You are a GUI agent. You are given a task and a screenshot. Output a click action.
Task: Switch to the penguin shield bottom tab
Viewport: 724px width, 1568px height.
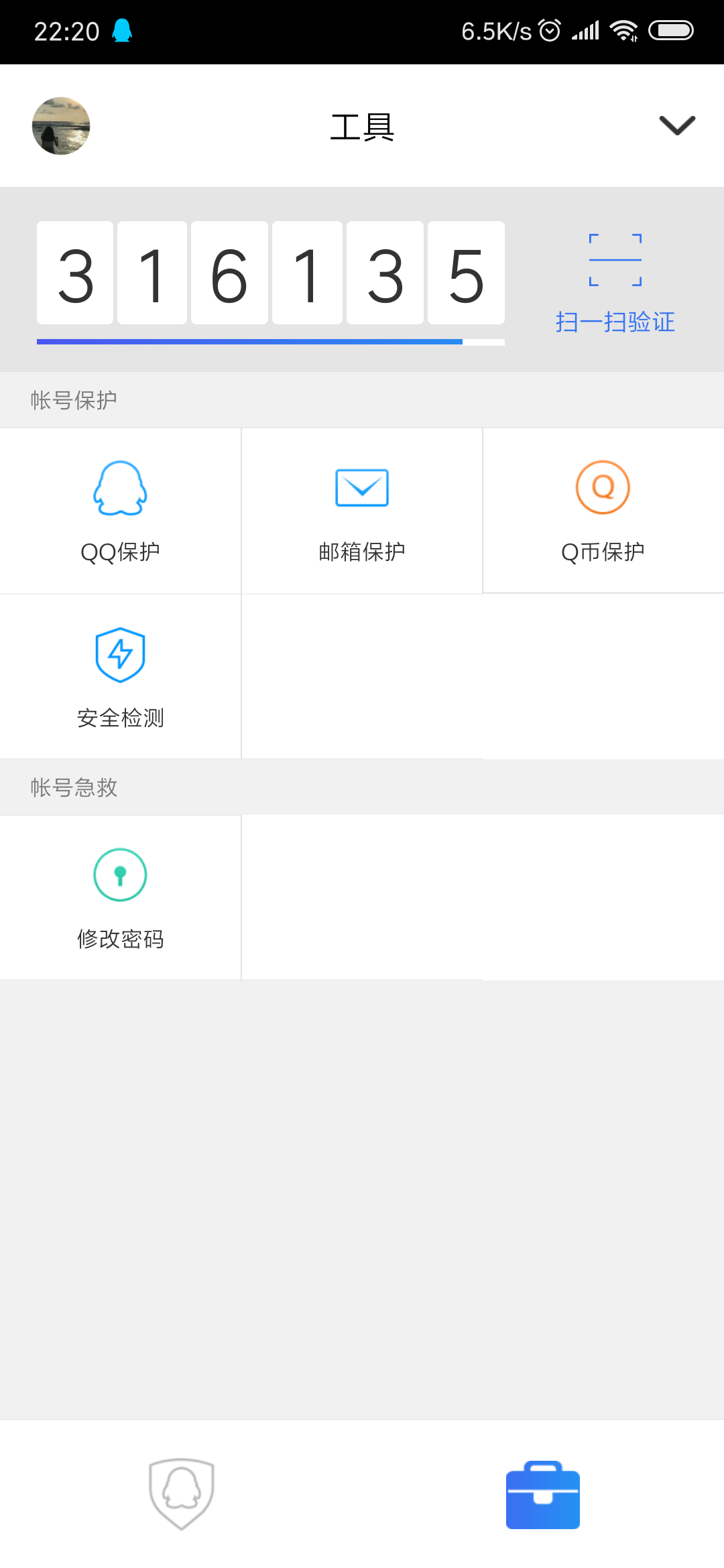(181, 1494)
